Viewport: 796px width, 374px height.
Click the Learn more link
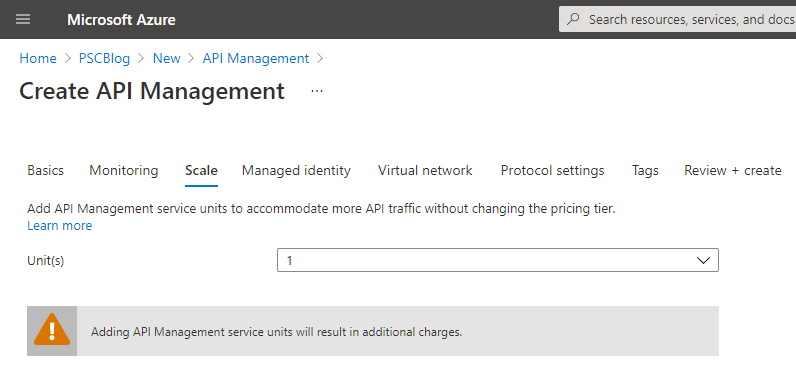tap(59, 226)
